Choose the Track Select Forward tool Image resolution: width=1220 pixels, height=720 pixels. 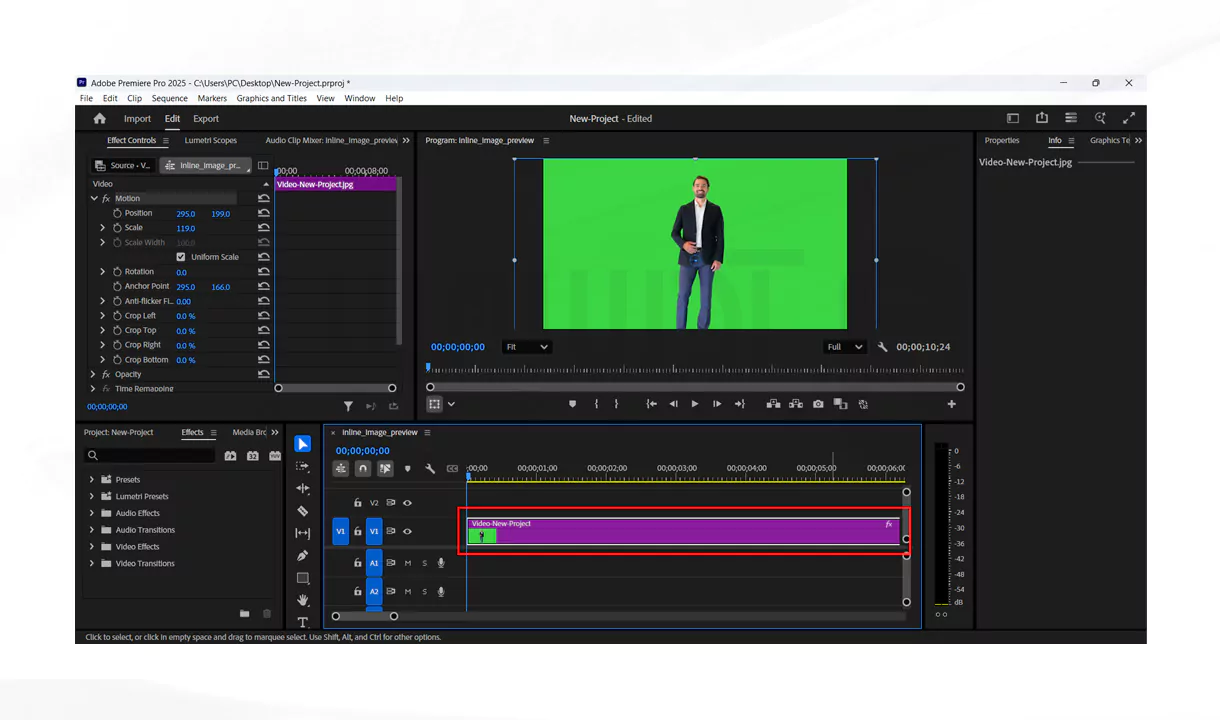coord(303,466)
